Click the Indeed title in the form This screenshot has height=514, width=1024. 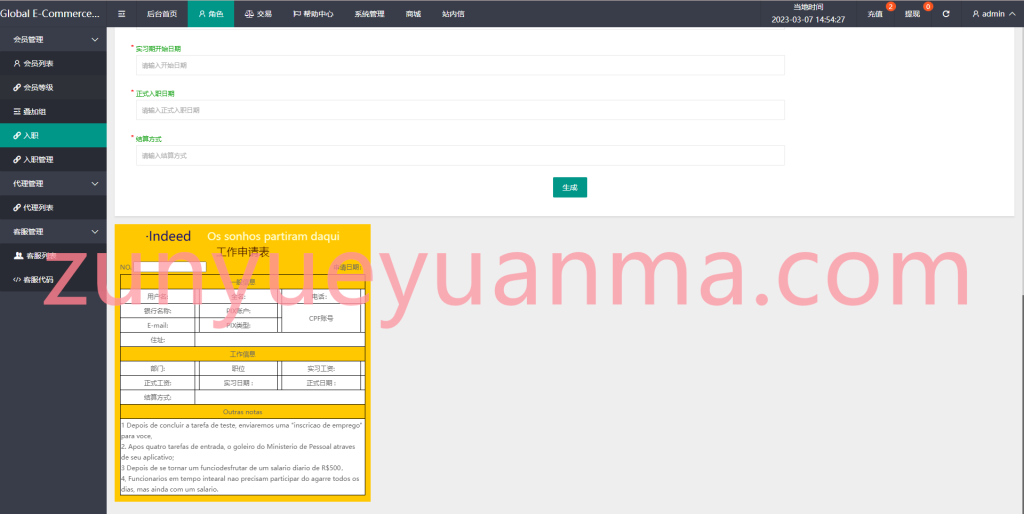pos(168,236)
